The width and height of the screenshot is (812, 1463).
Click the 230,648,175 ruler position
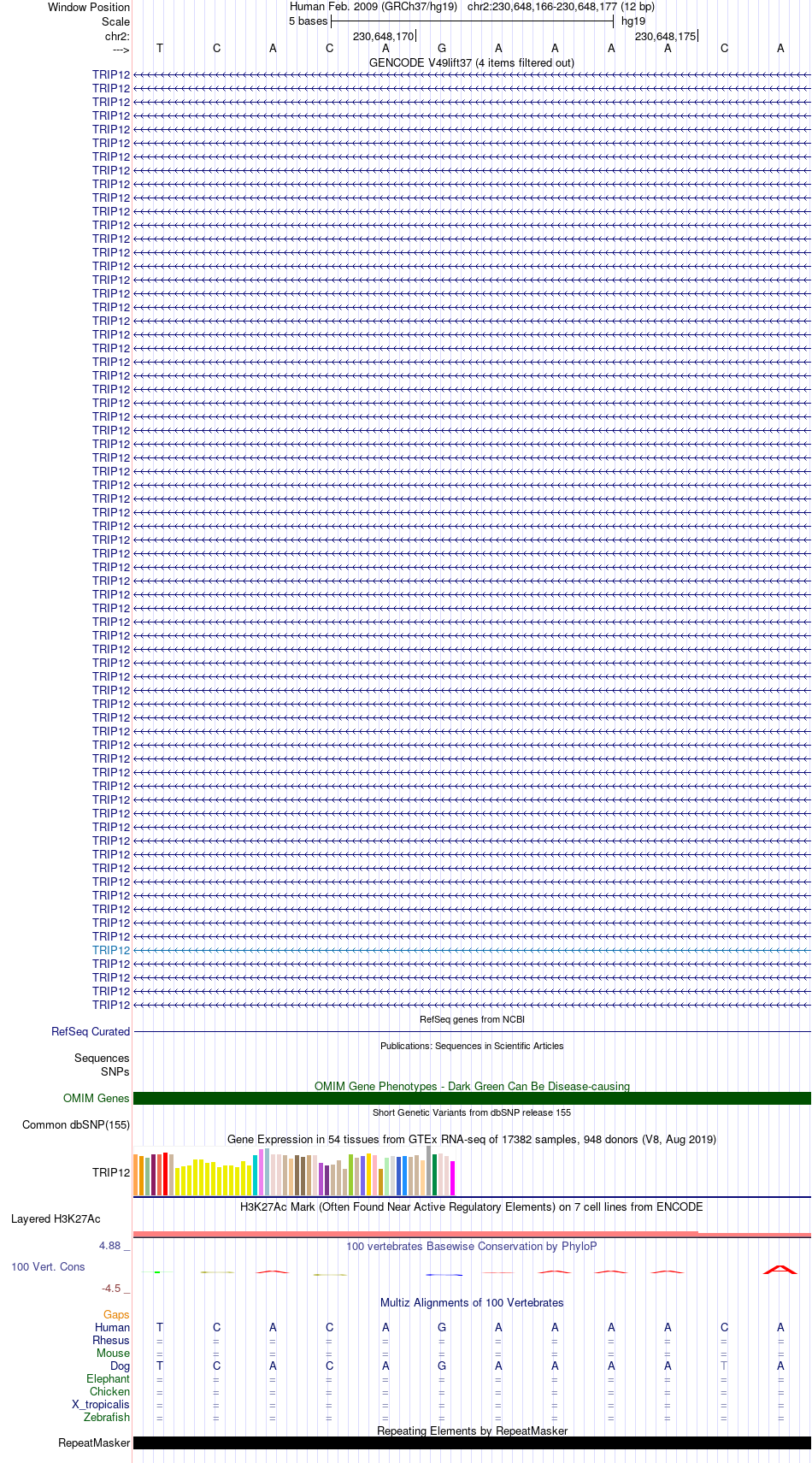[x=666, y=37]
